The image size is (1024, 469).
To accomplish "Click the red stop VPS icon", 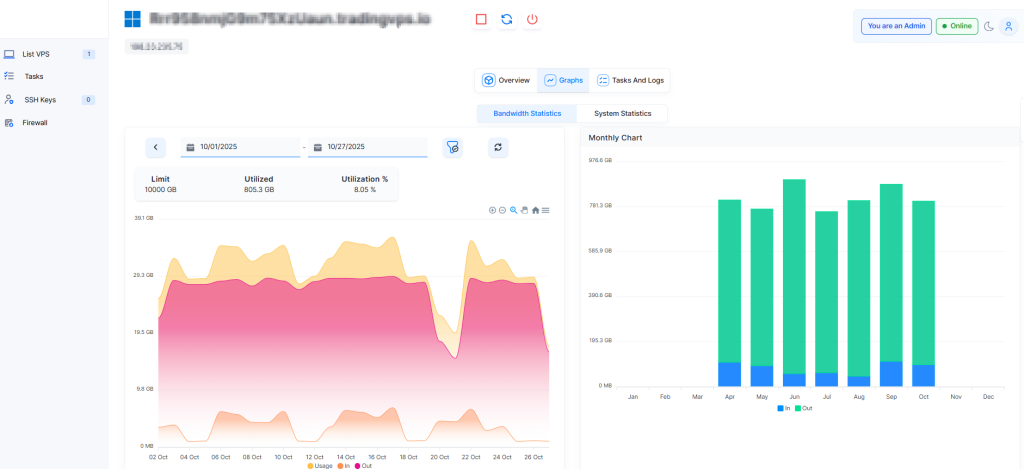I will click(x=481, y=19).
